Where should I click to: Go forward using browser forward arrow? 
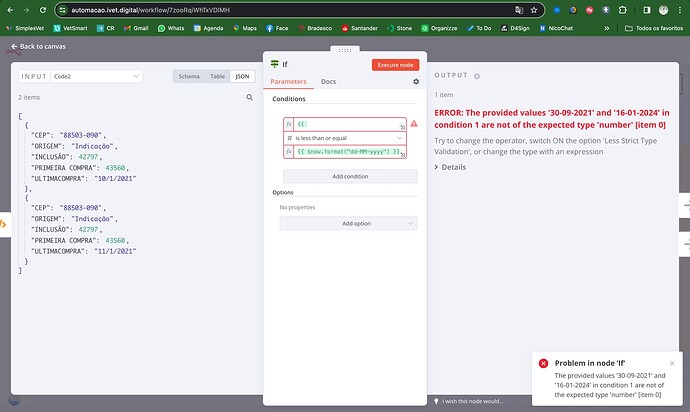click(x=26, y=10)
